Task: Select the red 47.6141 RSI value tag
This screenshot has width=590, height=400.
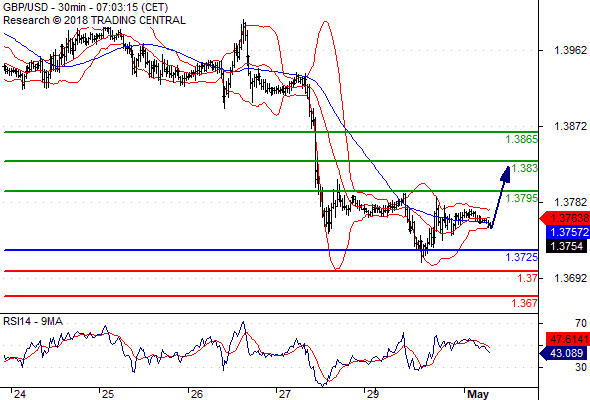Action: [567, 339]
